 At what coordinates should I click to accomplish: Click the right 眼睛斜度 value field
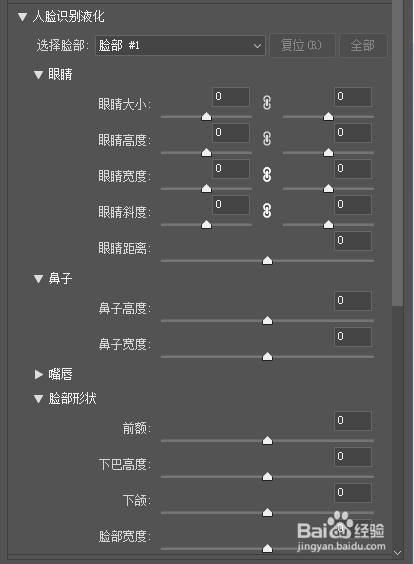click(x=353, y=205)
